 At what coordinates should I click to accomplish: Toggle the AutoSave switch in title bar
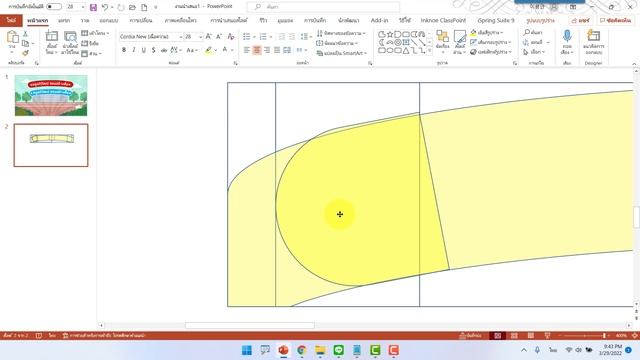[x=54, y=7]
